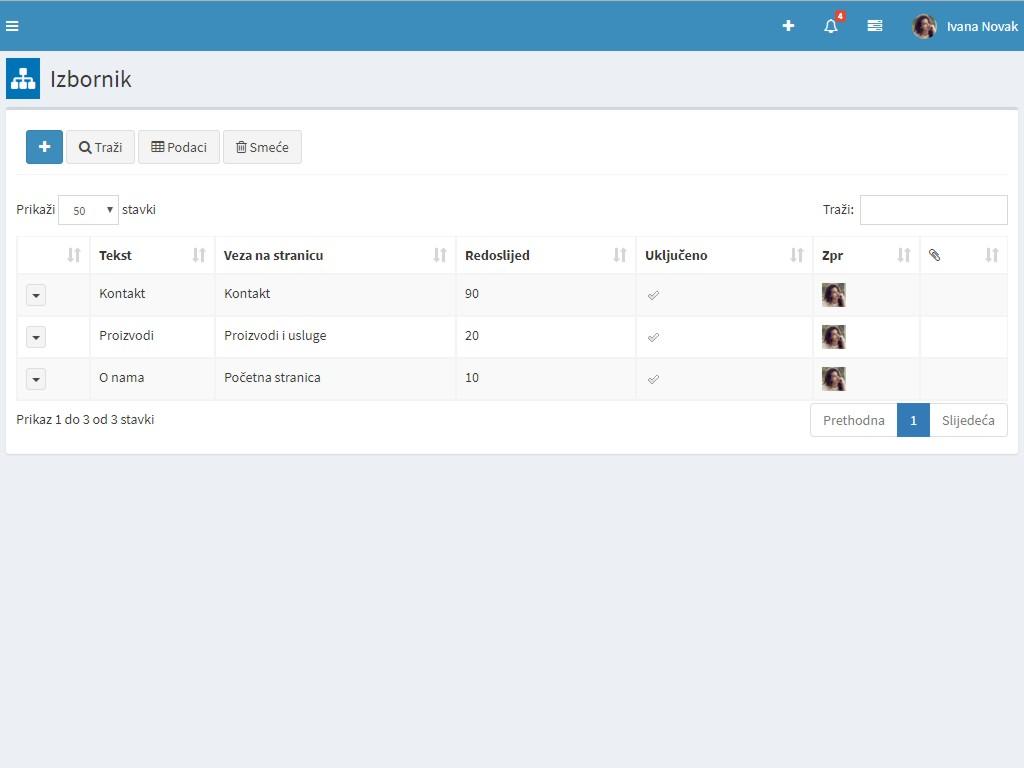Click the Podaci button
Viewport: 1024px width, 768px height.
[179, 147]
